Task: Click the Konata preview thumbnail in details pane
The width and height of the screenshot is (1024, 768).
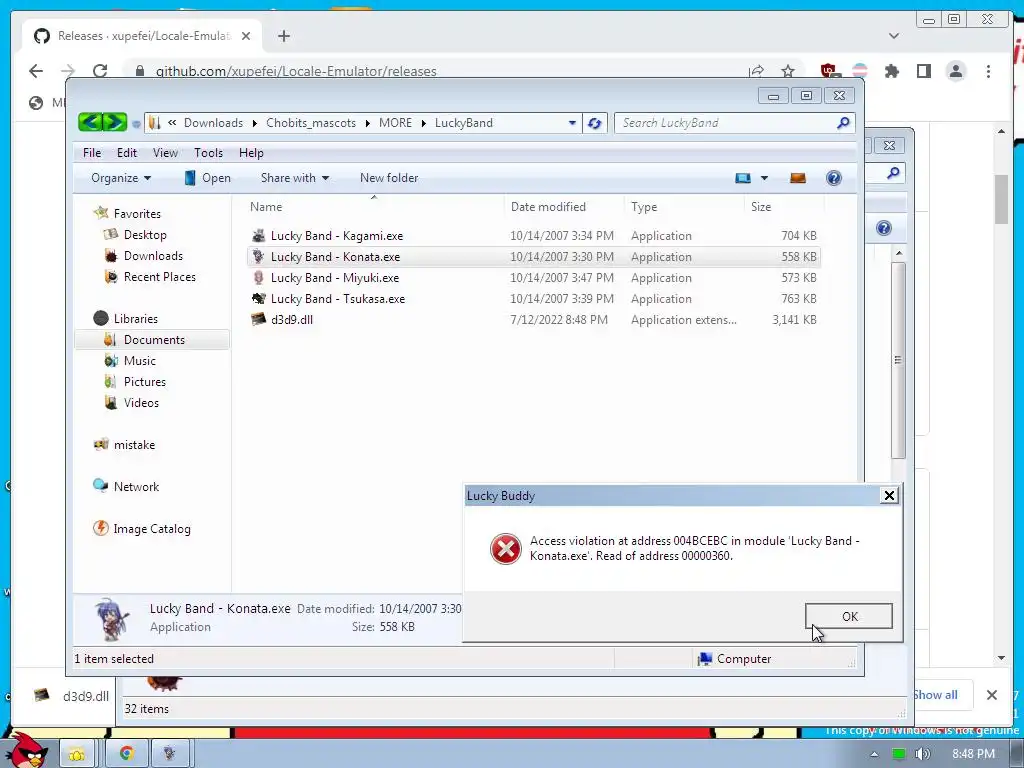Action: [112, 618]
